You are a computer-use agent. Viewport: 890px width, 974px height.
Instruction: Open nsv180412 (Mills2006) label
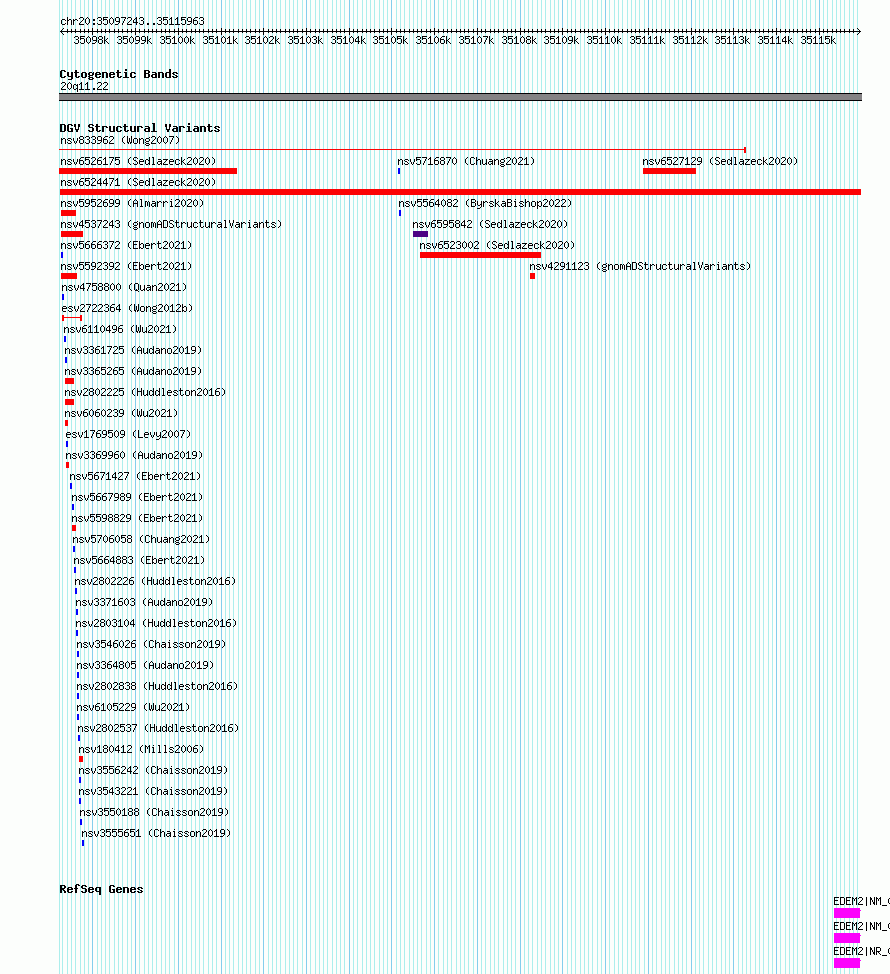tap(141, 749)
